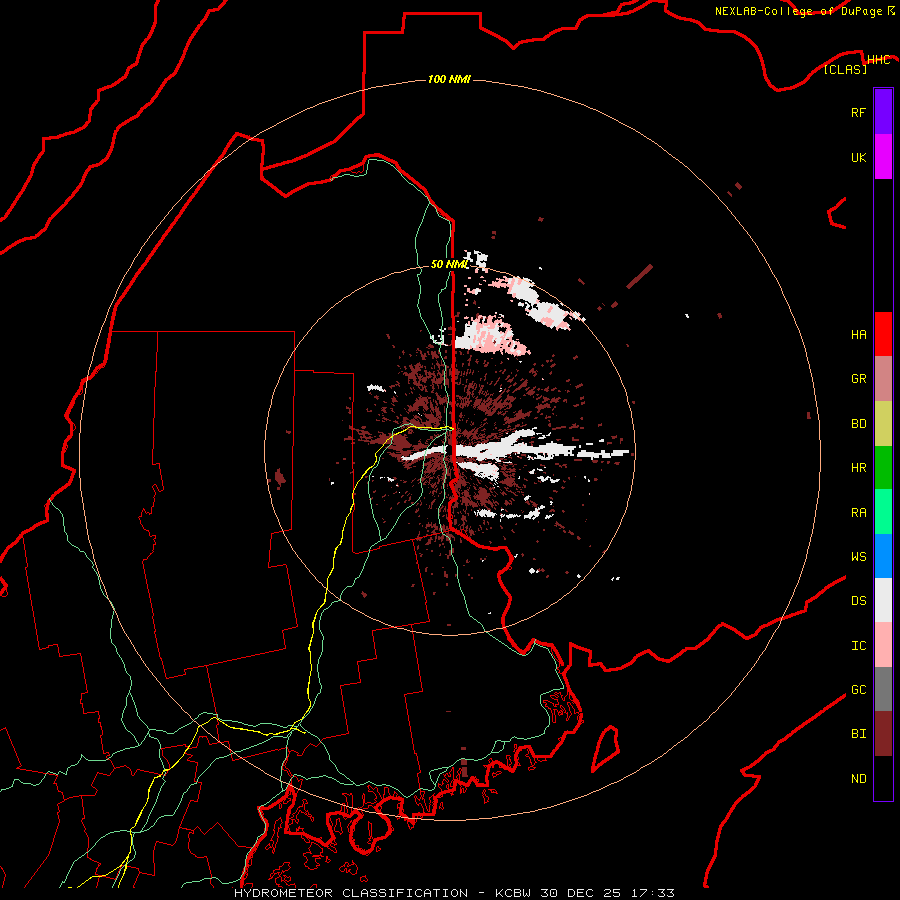Click the 100 NMI range ring label
The image size is (900, 900).
[449, 79]
